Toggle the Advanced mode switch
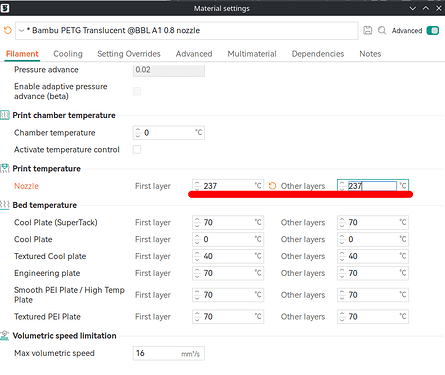Image resolution: width=445 pixels, height=375 pixels. (x=433, y=30)
